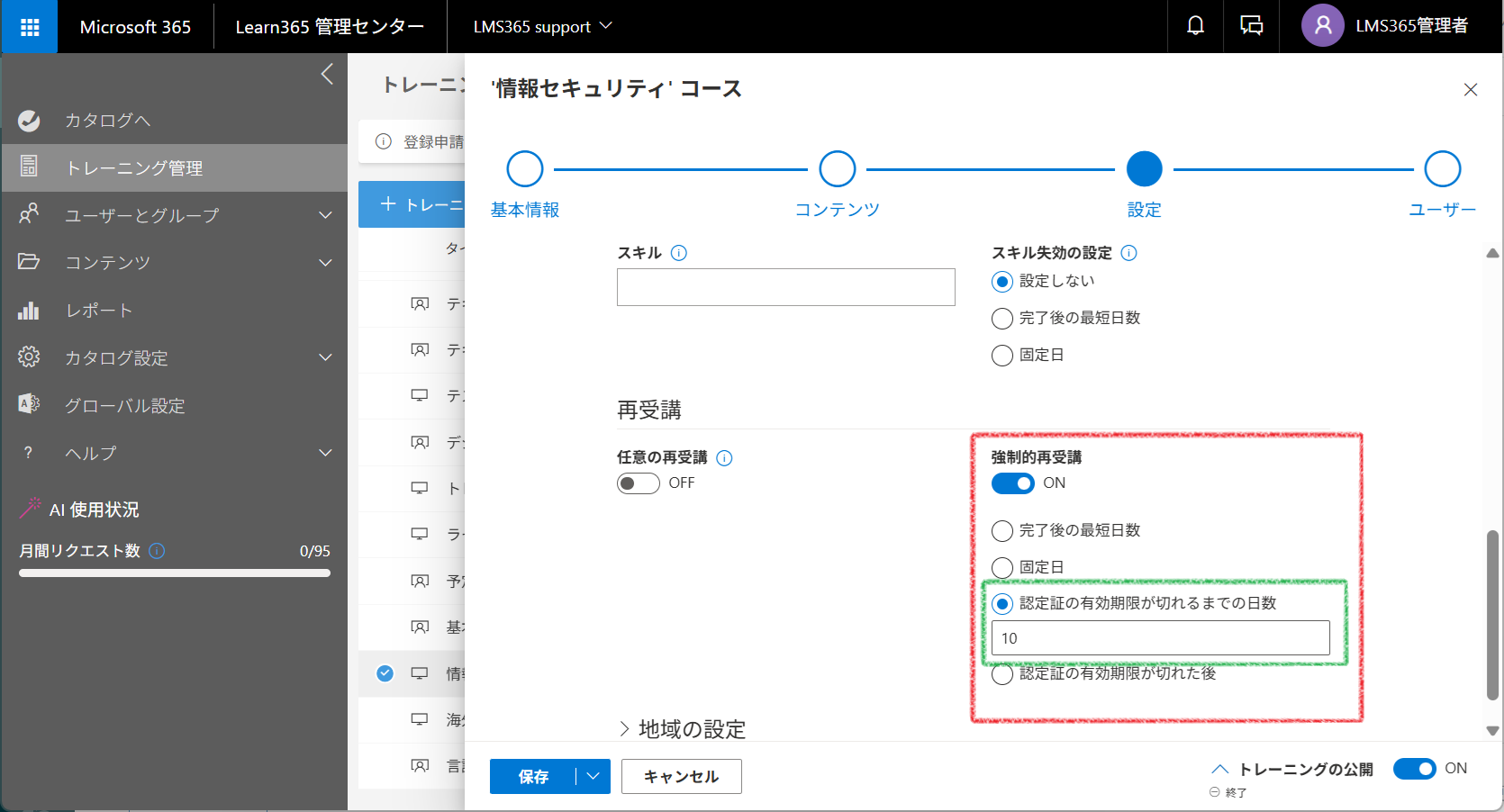Click the カタログ設定 gear icon
Image resolution: width=1504 pixels, height=812 pixels.
point(29,356)
